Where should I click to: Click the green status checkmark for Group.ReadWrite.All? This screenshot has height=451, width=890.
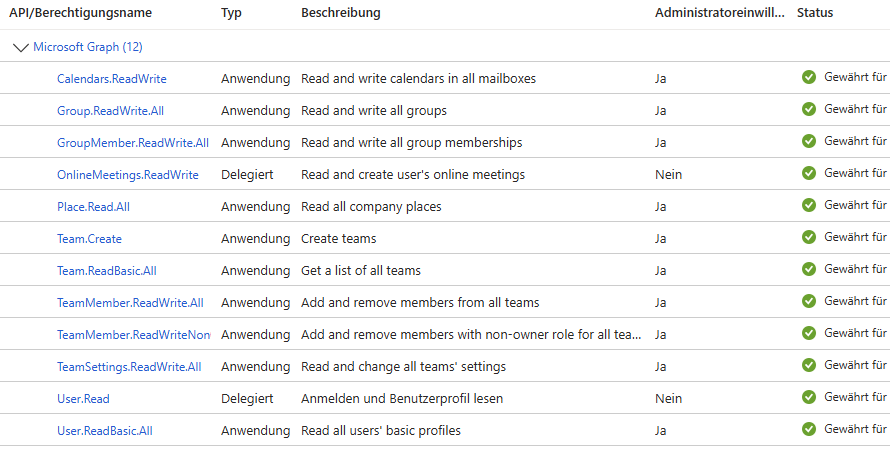point(809,109)
